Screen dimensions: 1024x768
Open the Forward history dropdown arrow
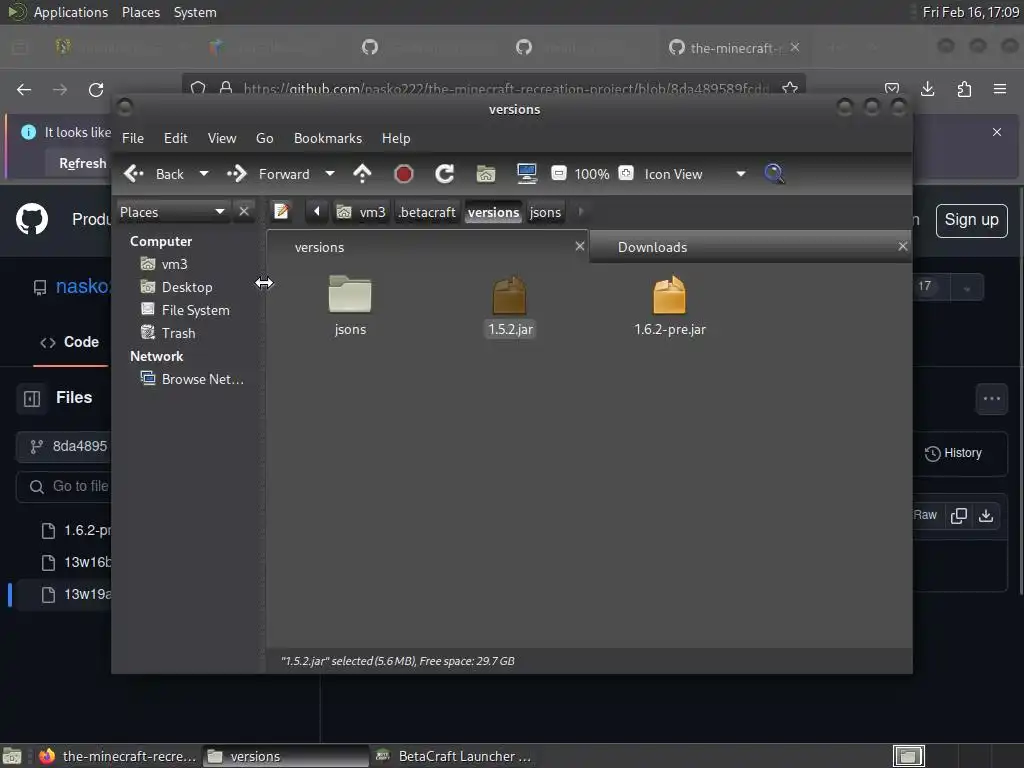click(x=330, y=174)
